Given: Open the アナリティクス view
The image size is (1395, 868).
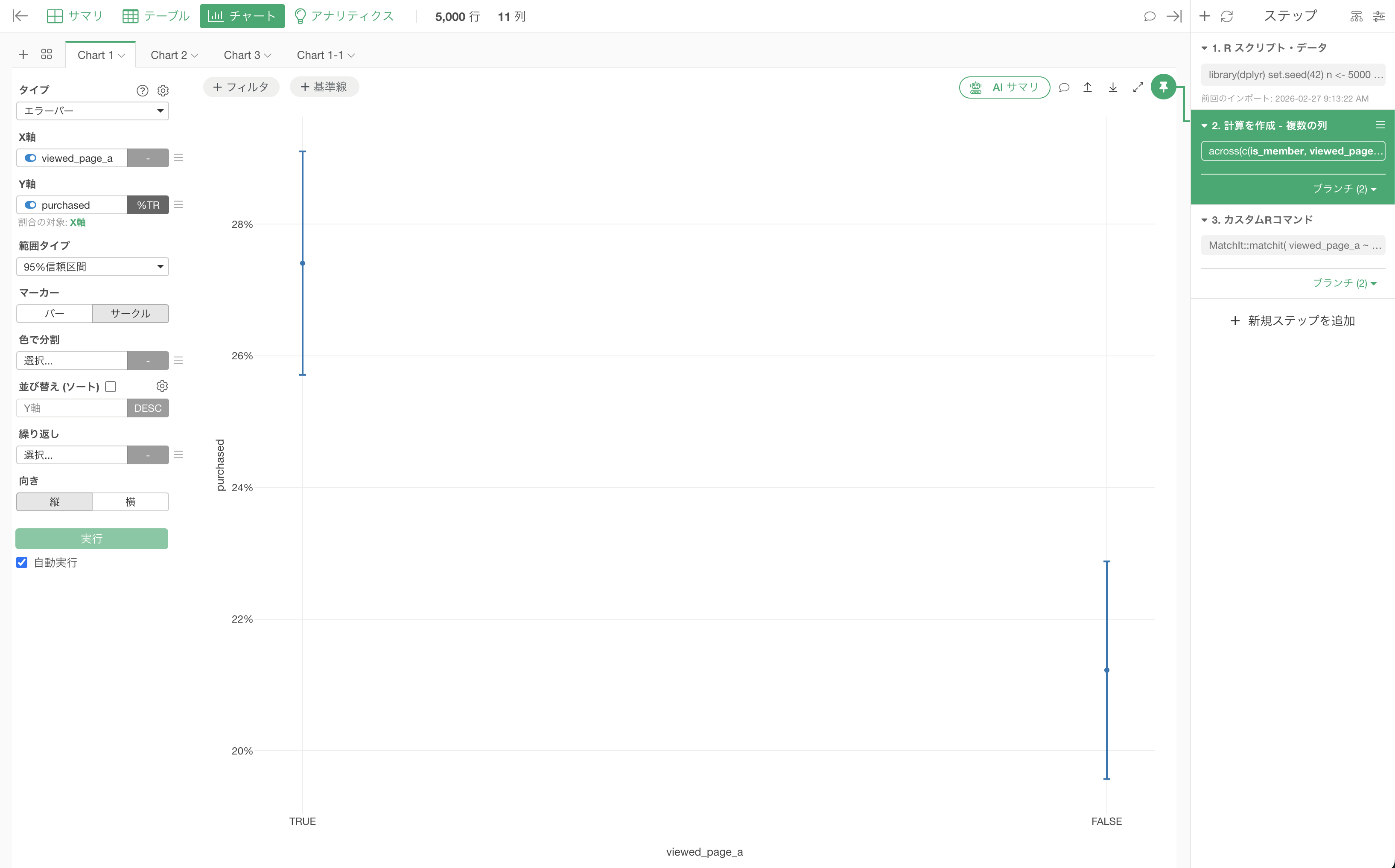Looking at the screenshot, I should [344, 16].
